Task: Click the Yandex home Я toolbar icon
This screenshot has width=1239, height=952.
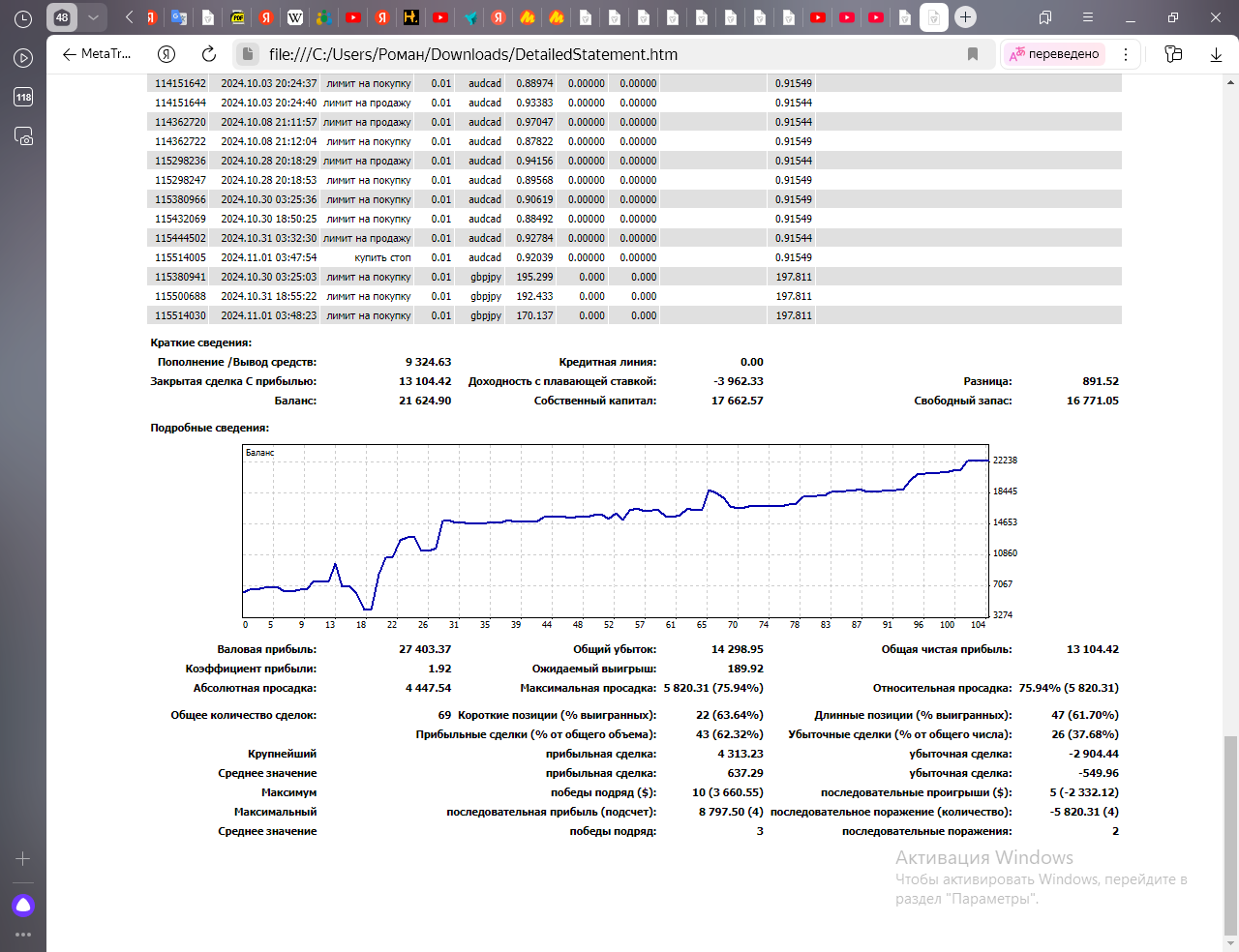Action: (166, 54)
